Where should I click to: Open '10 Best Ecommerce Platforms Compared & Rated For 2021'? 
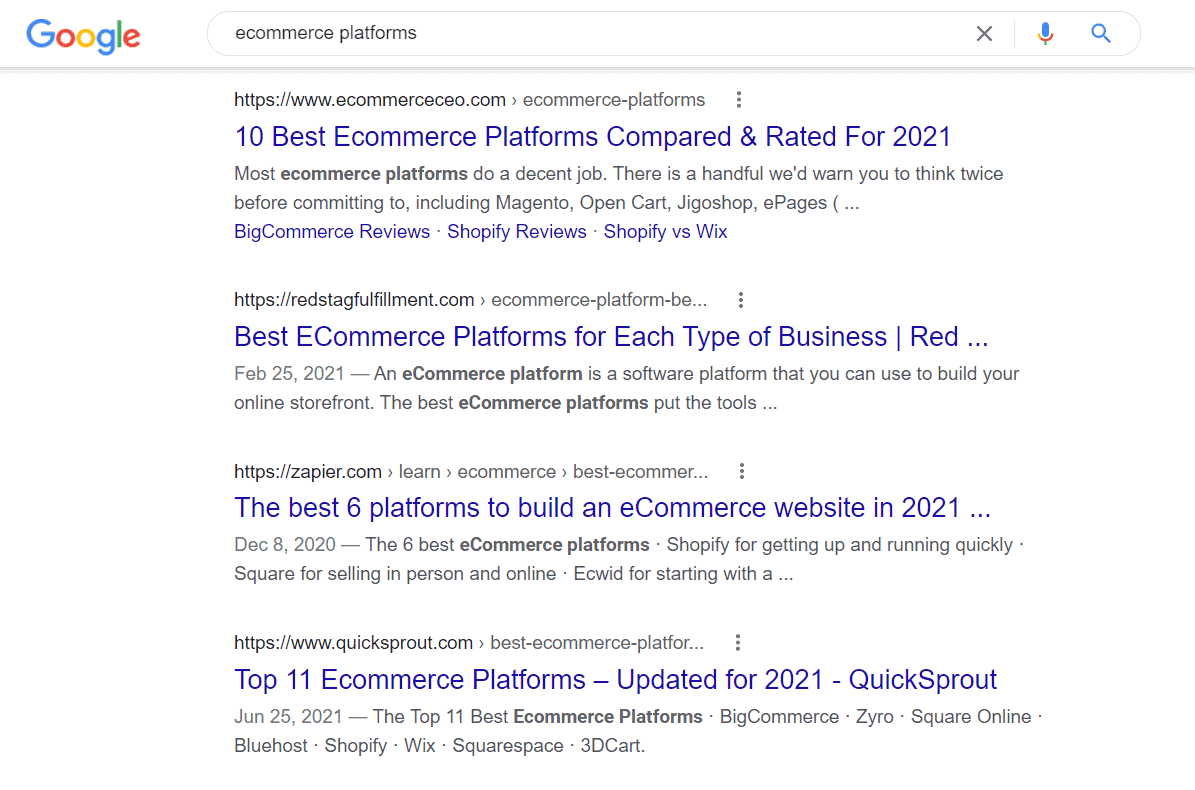coord(592,137)
